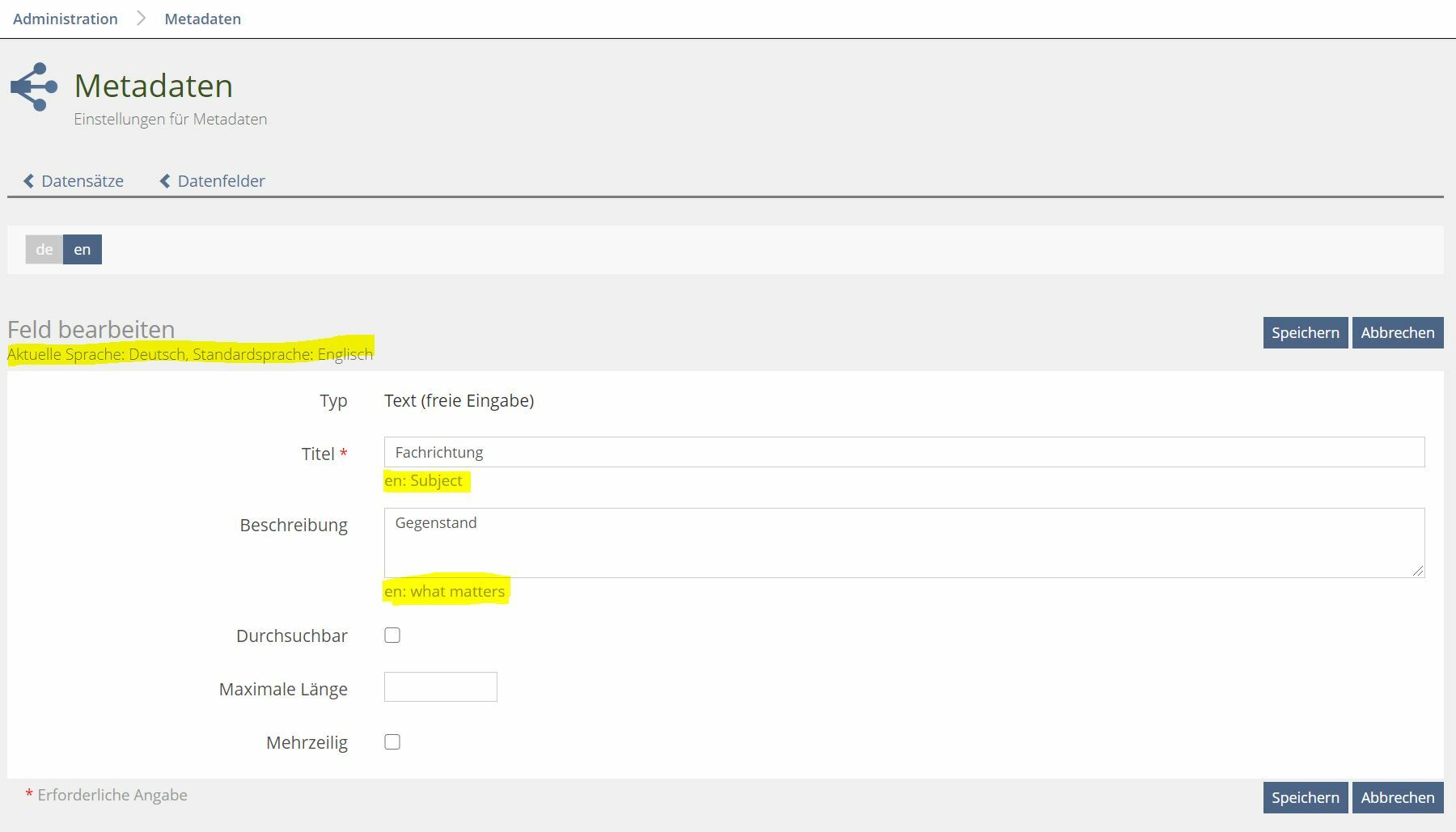
Task: Go back to Datensätze tab
Action: (x=83, y=181)
